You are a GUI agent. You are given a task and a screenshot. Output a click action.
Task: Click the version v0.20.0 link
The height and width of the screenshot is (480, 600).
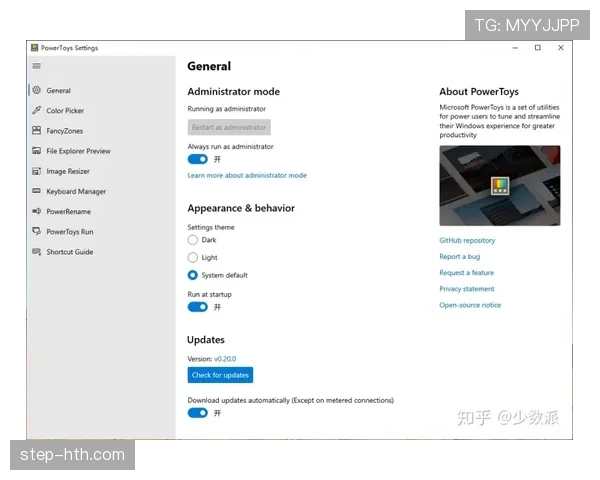pos(225,358)
